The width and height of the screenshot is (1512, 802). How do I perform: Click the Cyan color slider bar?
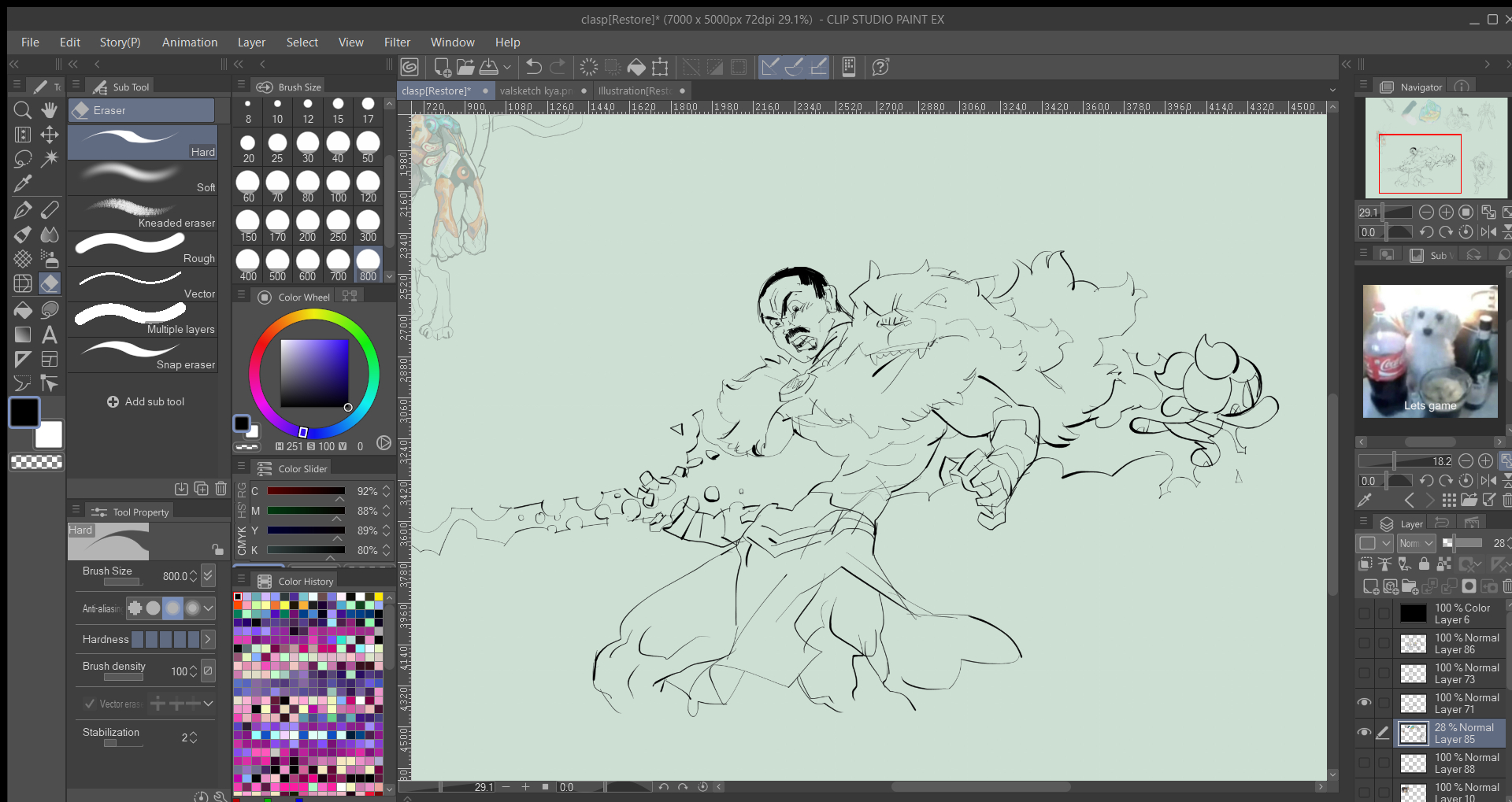[306, 491]
